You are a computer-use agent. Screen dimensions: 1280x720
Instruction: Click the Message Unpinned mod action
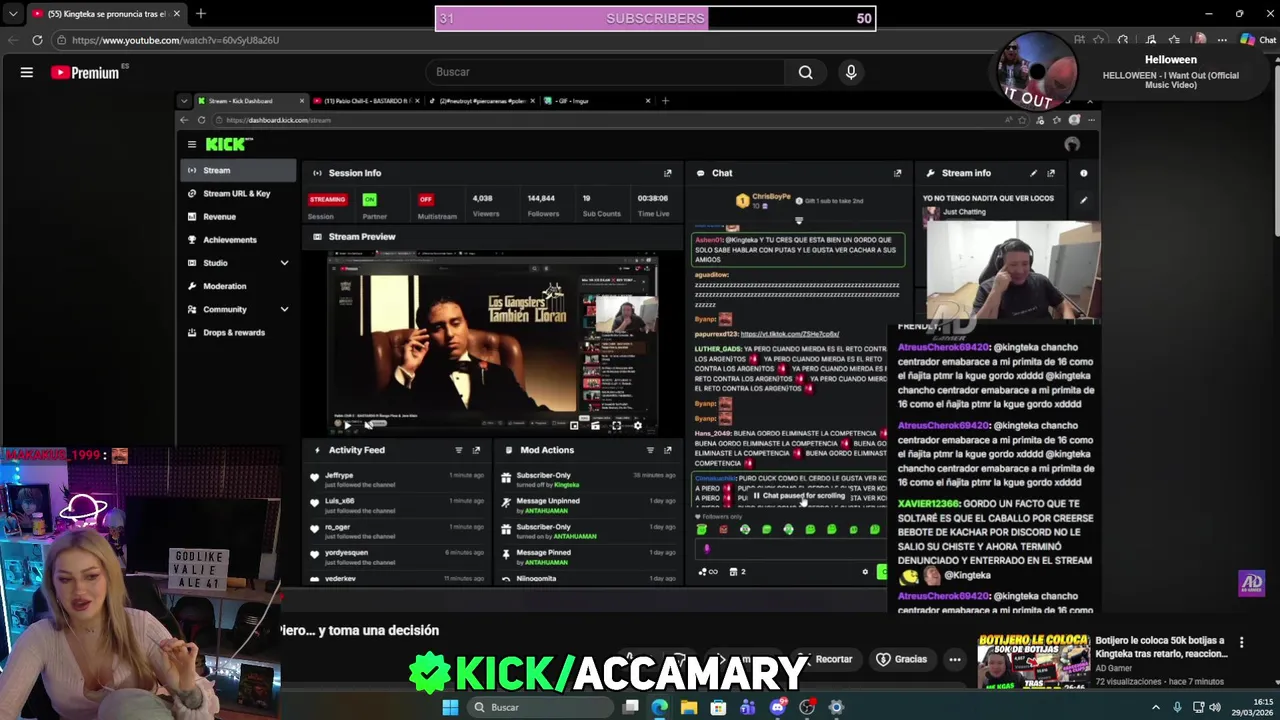coord(588,505)
